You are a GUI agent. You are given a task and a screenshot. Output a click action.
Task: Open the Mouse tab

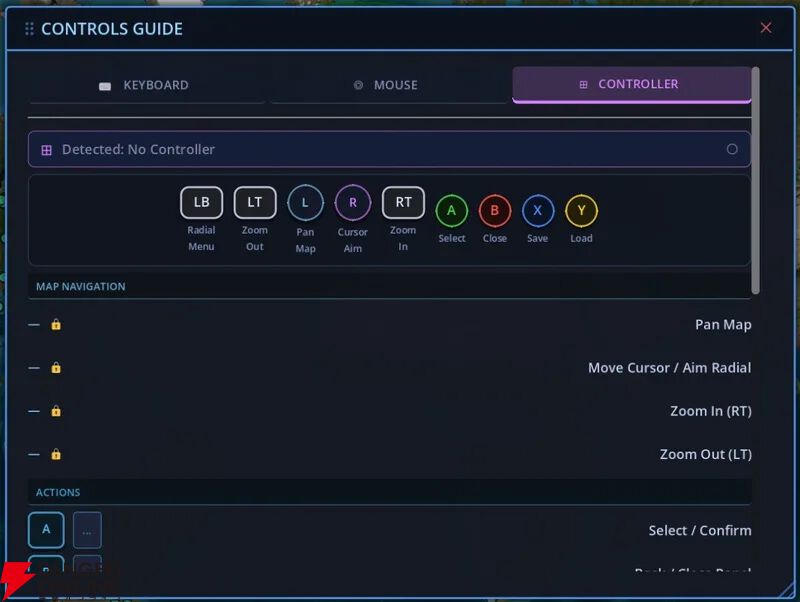[387, 85]
